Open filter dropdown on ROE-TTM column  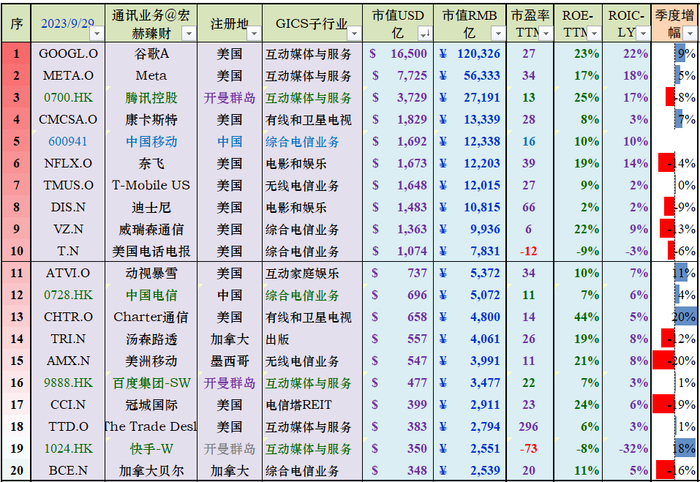point(594,33)
